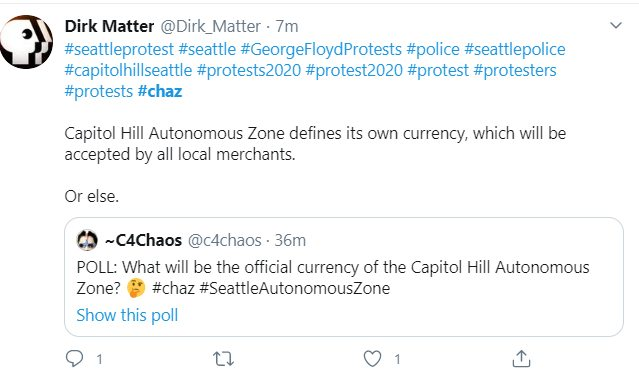Open the #chaz bold hashtag
Image resolution: width=639 pixels, height=376 pixels.
point(160,91)
